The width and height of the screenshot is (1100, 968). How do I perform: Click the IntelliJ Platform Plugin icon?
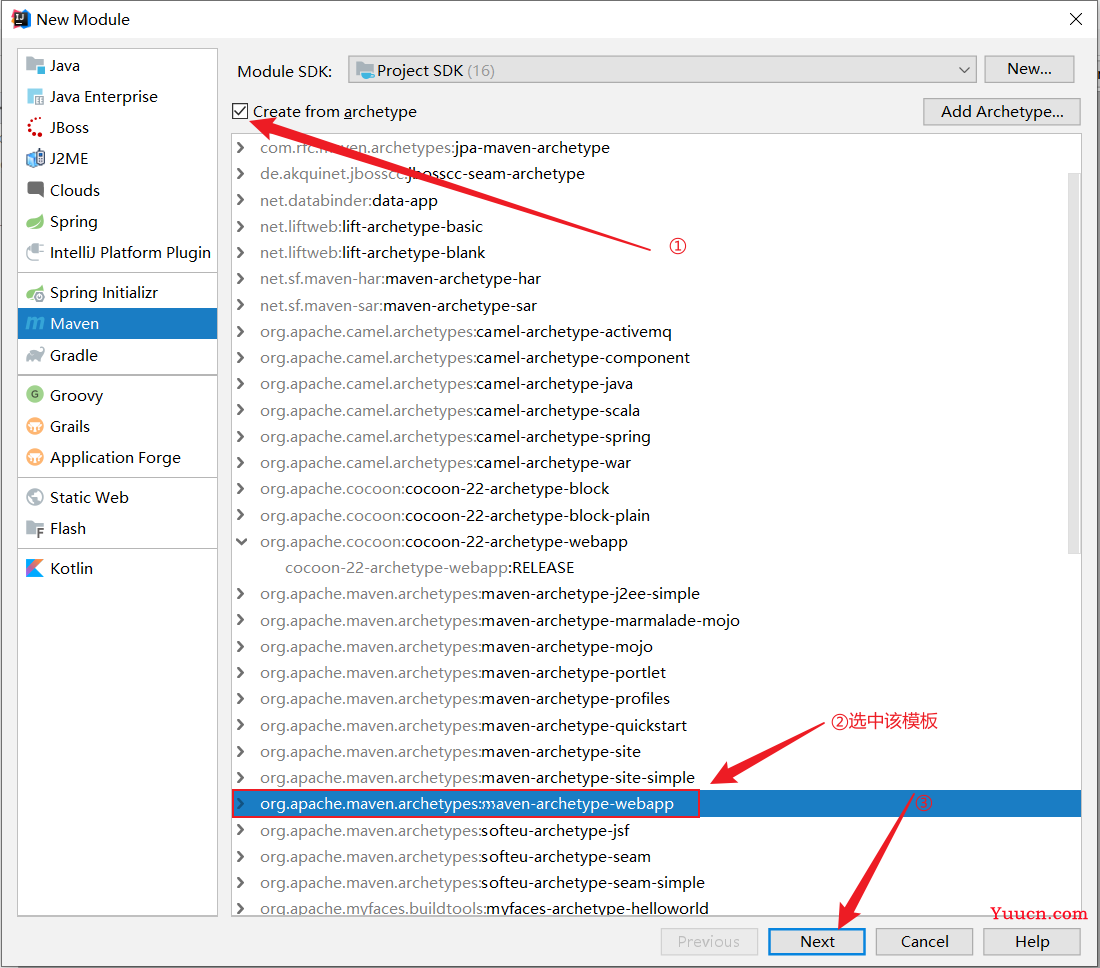tap(35, 252)
